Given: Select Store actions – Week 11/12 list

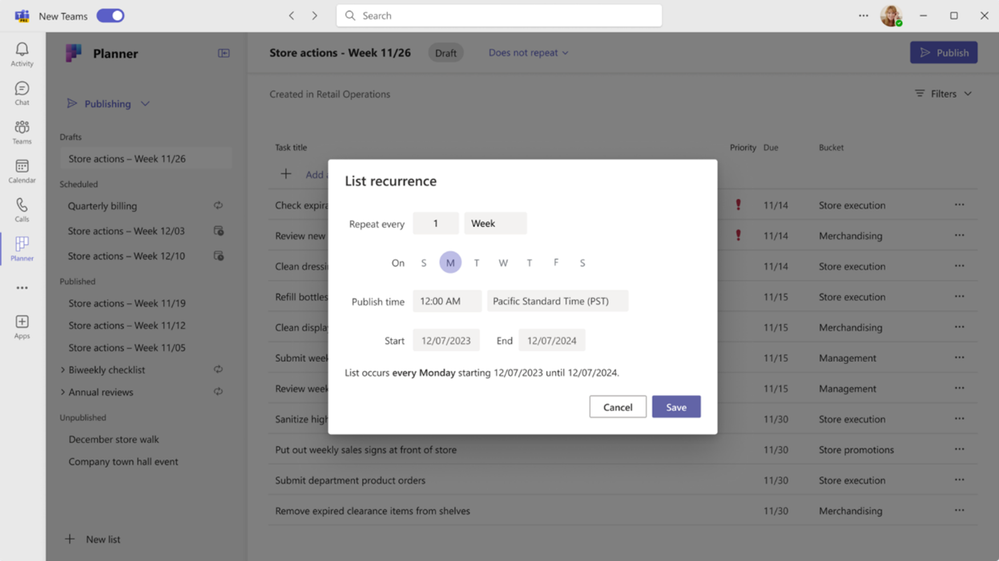Looking at the screenshot, I should (x=127, y=325).
